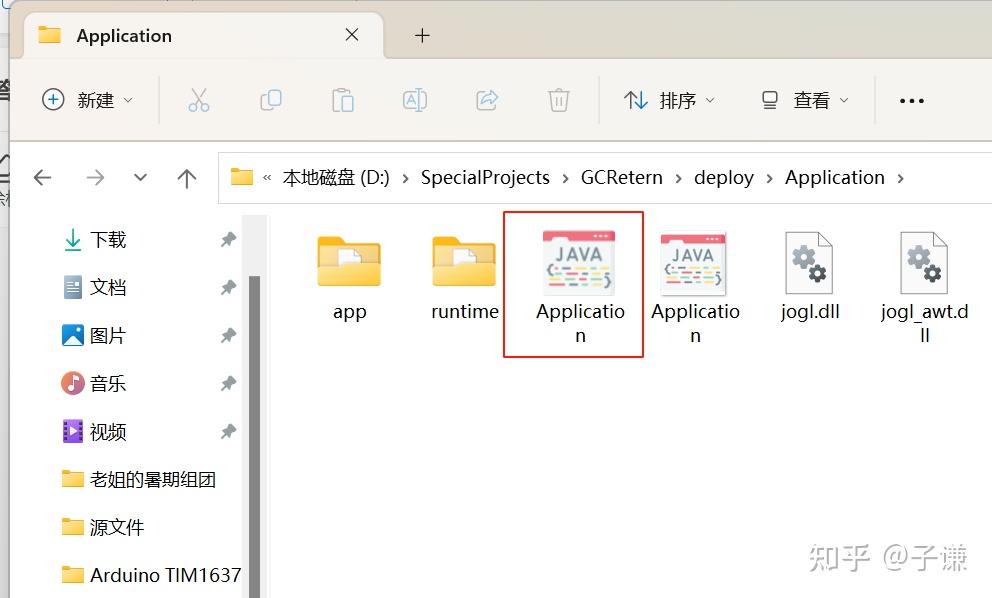Click the Cut icon in the toolbar

click(x=198, y=100)
